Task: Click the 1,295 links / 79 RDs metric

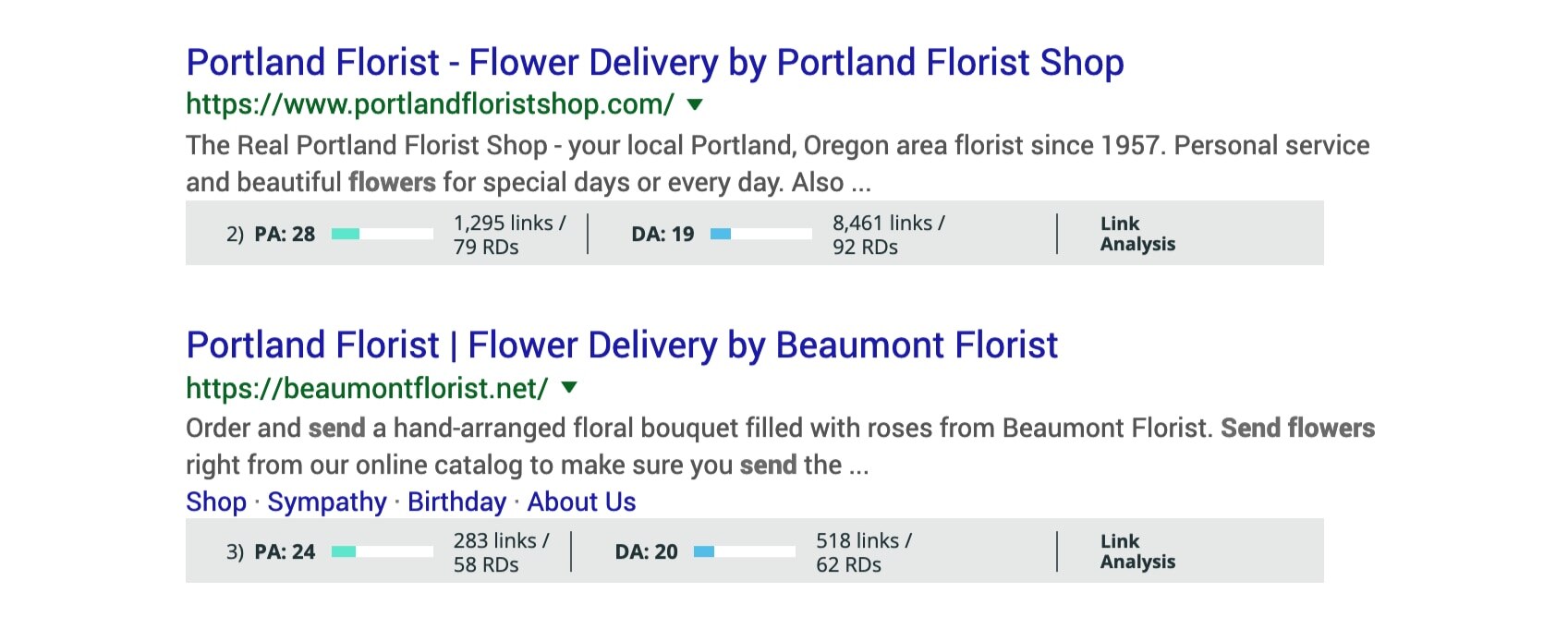Action: pos(509,235)
